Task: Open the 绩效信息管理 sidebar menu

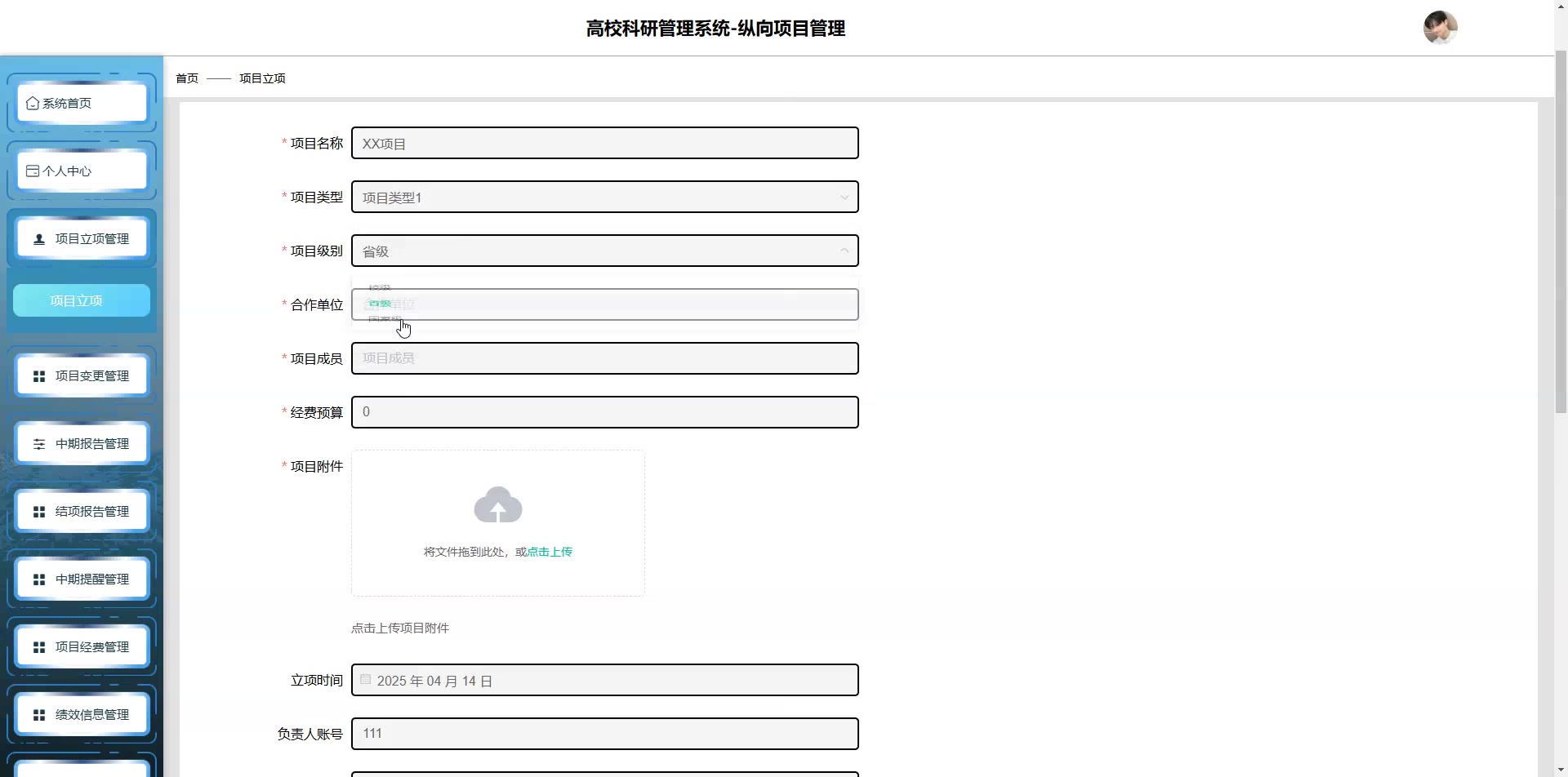Action: (x=82, y=715)
